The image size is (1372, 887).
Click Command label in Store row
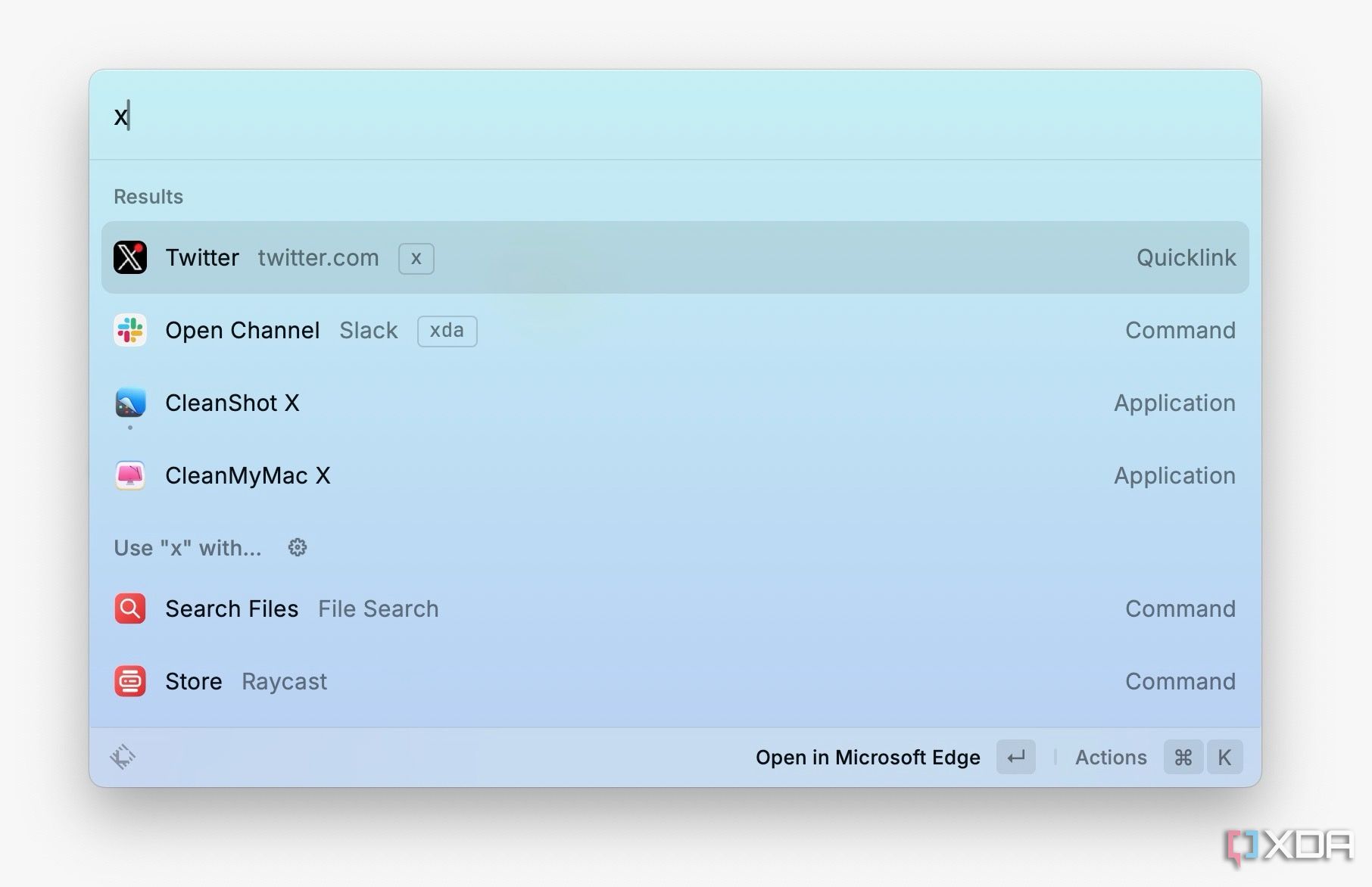1180,681
